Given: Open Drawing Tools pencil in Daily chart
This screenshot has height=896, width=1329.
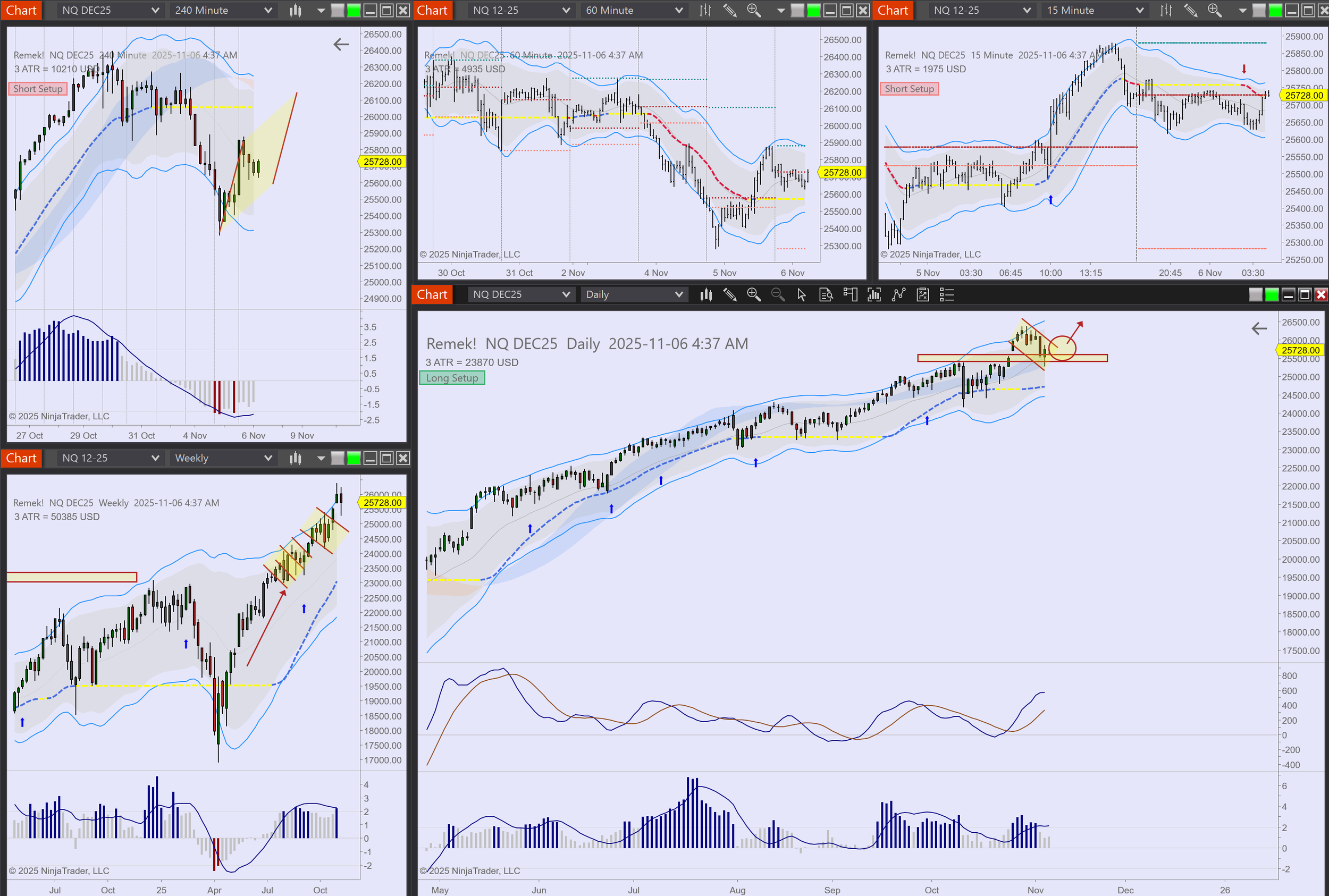Looking at the screenshot, I should tap(729, 295).
